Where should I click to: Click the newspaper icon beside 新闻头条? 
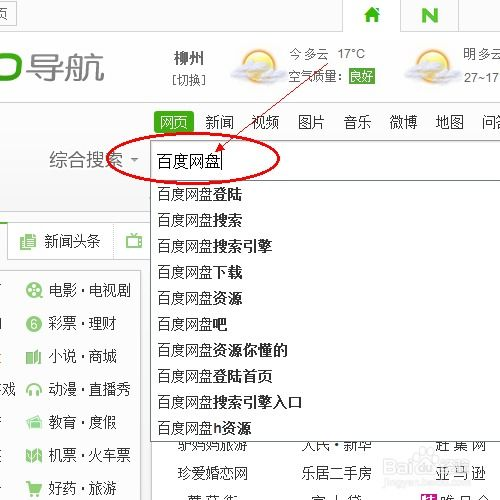28,241
